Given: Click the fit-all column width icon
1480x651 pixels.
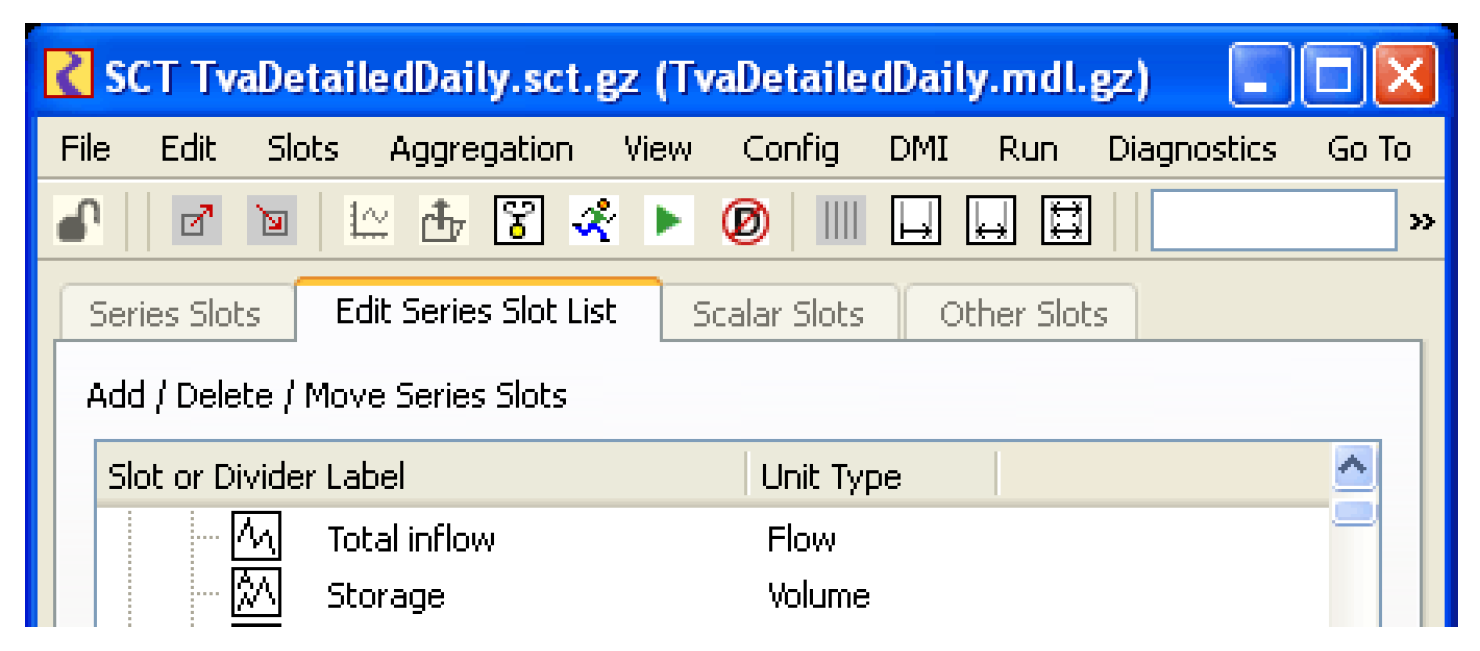Looking at the screenshot, I should [1065, 220].
